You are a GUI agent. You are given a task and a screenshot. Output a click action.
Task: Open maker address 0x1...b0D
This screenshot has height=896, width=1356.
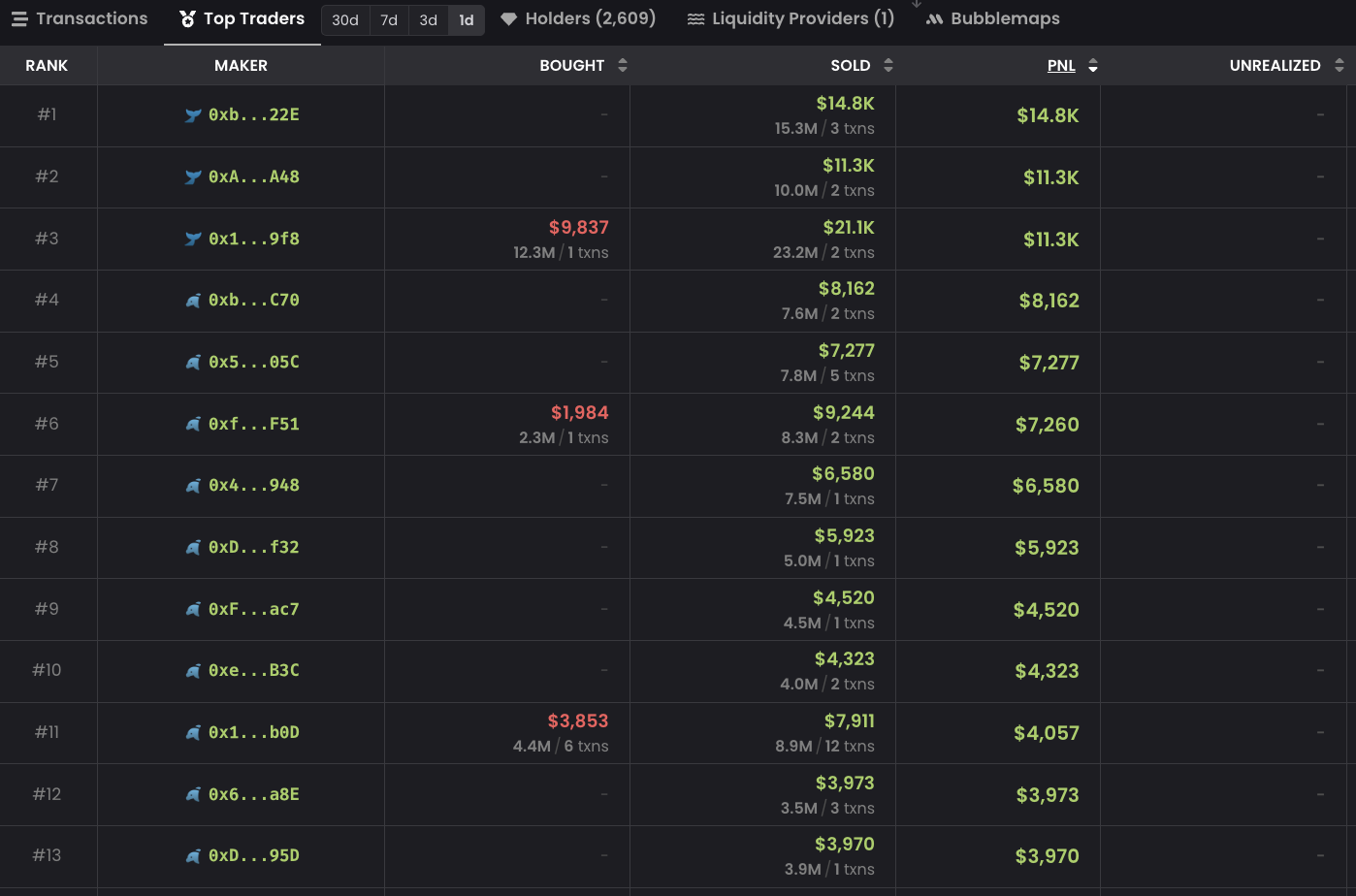click(x=254, y=733)
